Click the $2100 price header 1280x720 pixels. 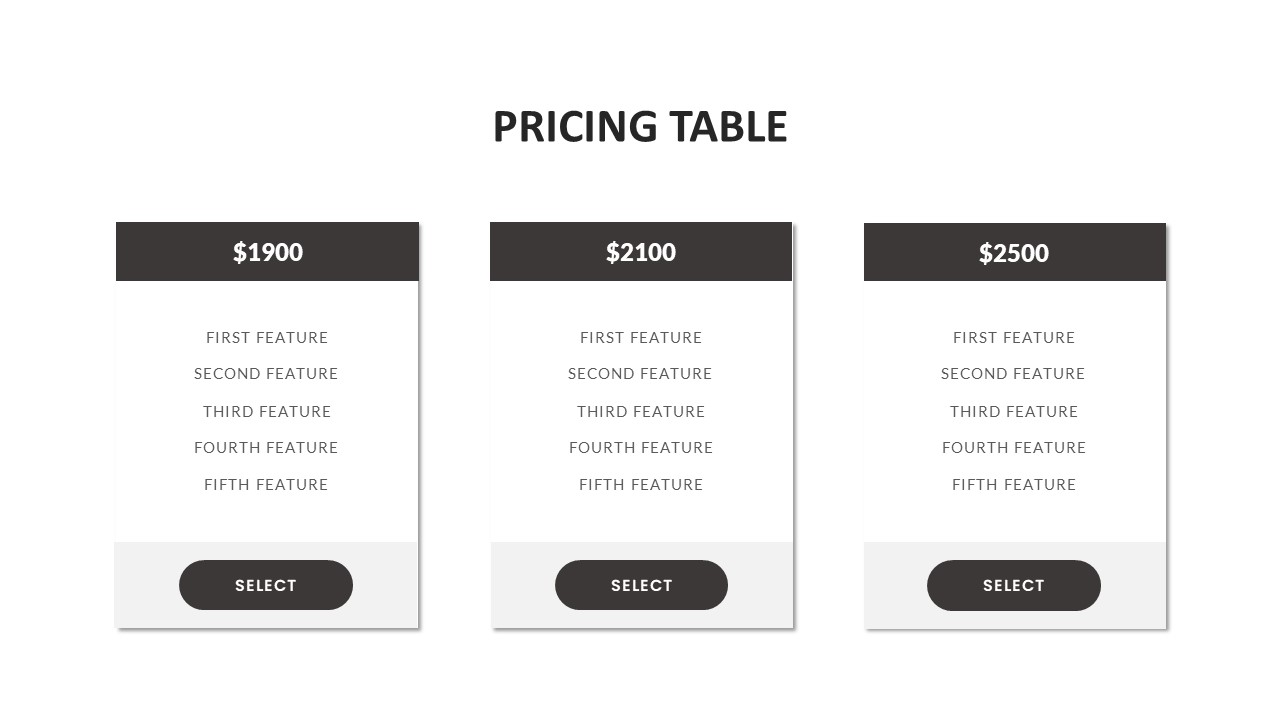[641, 252]
